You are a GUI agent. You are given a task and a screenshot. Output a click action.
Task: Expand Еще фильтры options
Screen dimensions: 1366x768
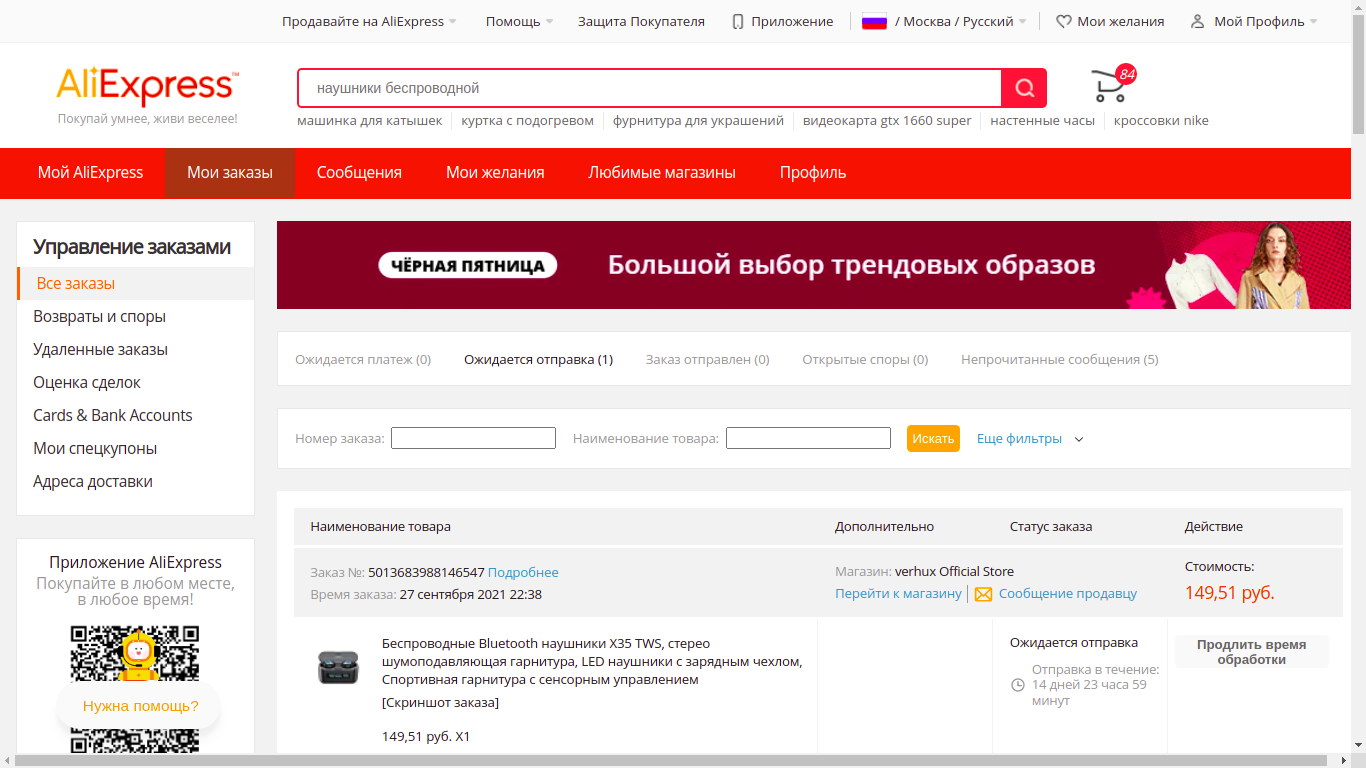1030,438
